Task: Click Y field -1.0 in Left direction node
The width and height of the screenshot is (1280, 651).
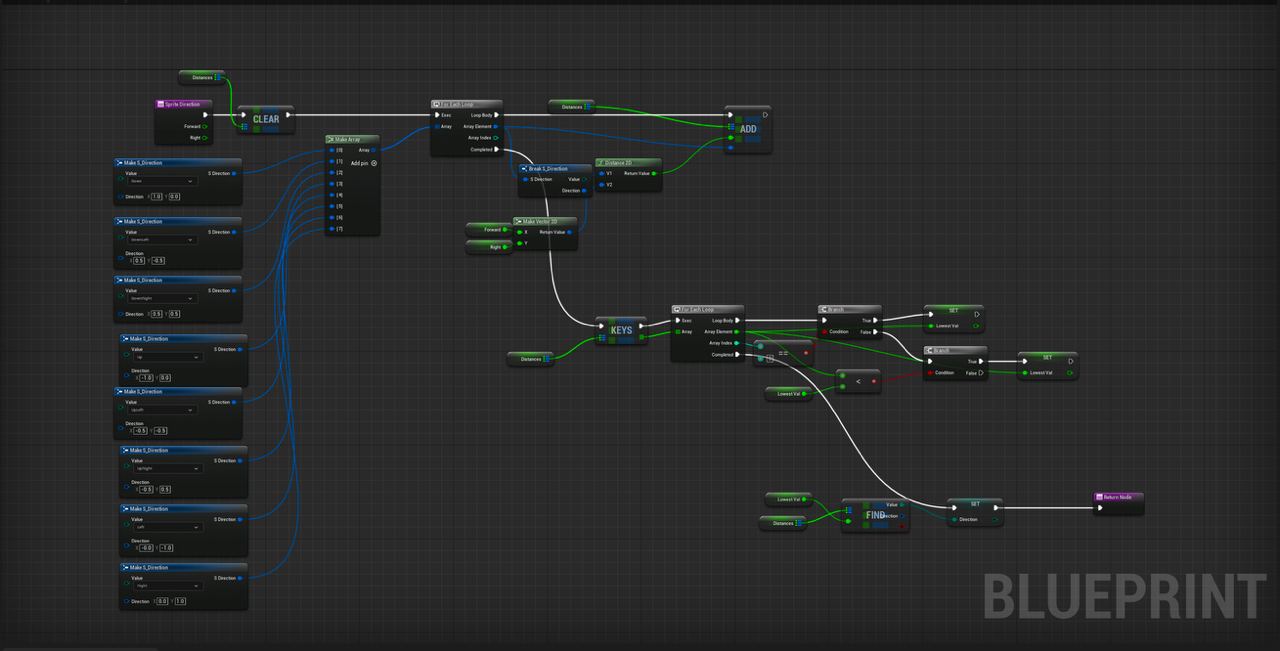Action: pyautogui.click(x=166, y=548)
